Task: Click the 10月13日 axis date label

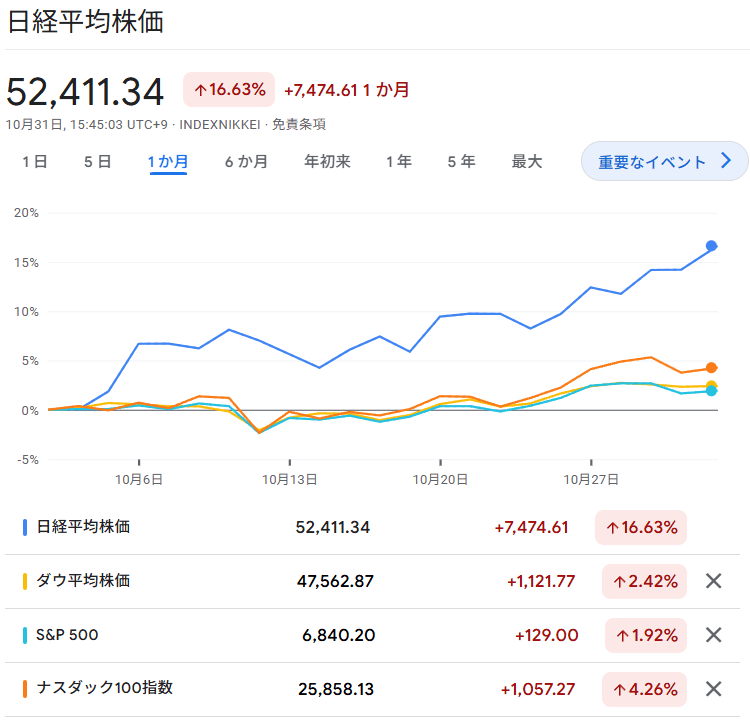Action: click(289, 479)
